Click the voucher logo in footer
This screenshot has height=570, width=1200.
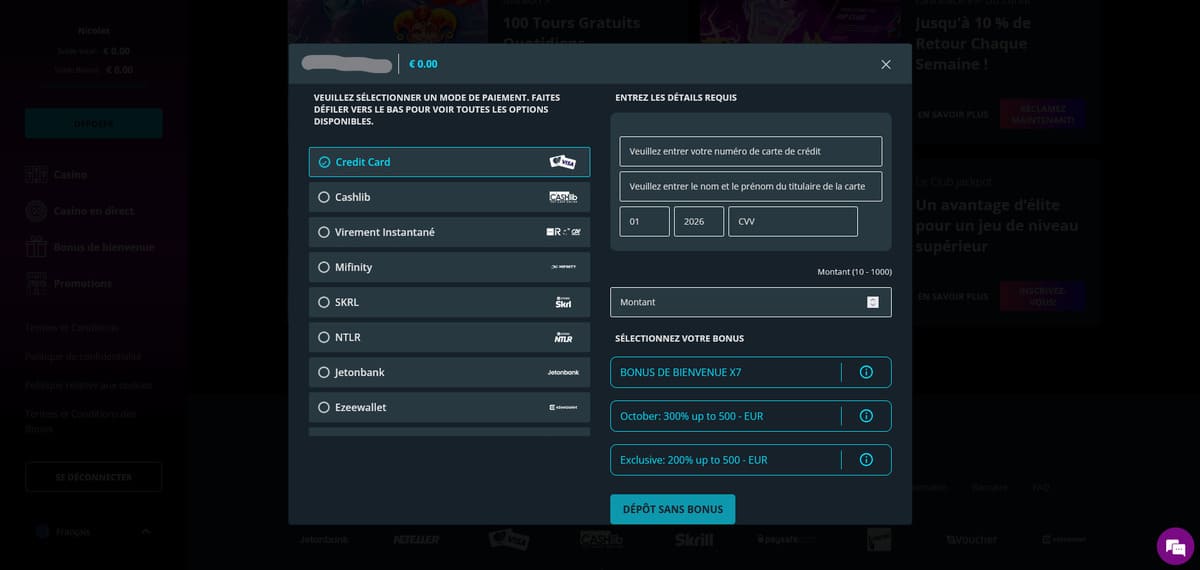click(x=972, y=539)
